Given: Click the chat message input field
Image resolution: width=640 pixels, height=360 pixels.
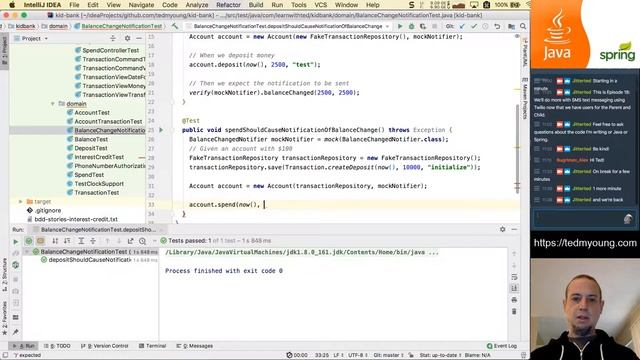Looking at the screenshot, I should tap(584, 219).
